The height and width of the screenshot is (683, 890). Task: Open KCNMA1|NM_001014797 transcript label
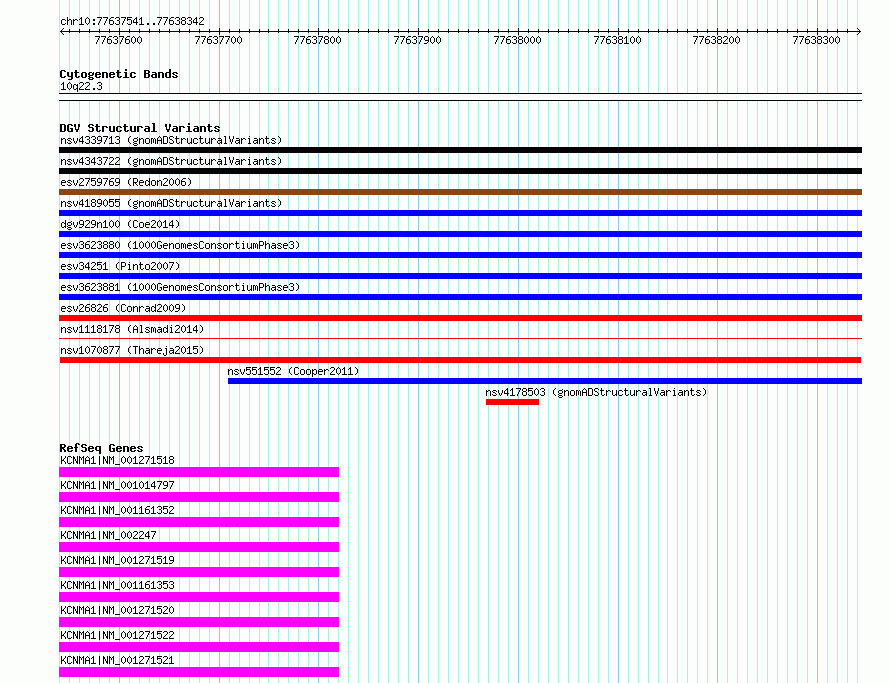(117, 485)
